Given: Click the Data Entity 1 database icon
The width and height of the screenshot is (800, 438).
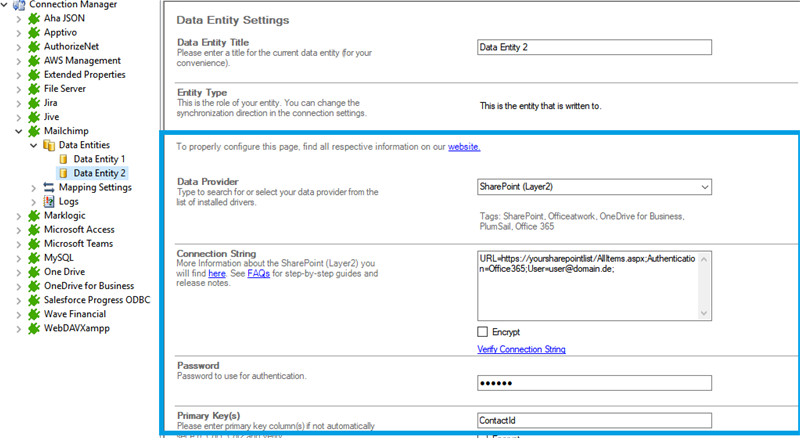Looking at the screenshot, I should point(64,159).
